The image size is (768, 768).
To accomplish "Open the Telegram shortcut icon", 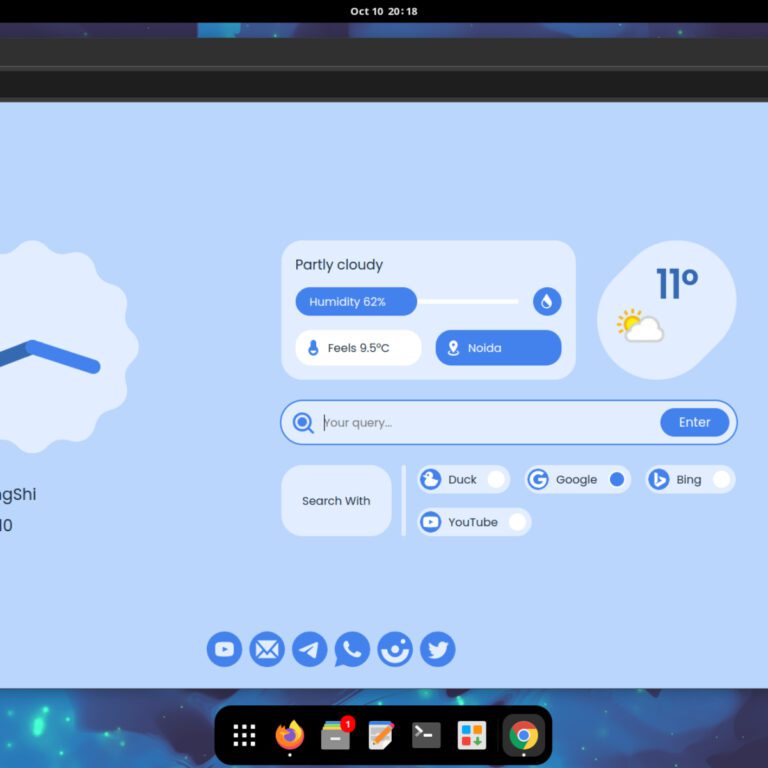I will [310, 649].
